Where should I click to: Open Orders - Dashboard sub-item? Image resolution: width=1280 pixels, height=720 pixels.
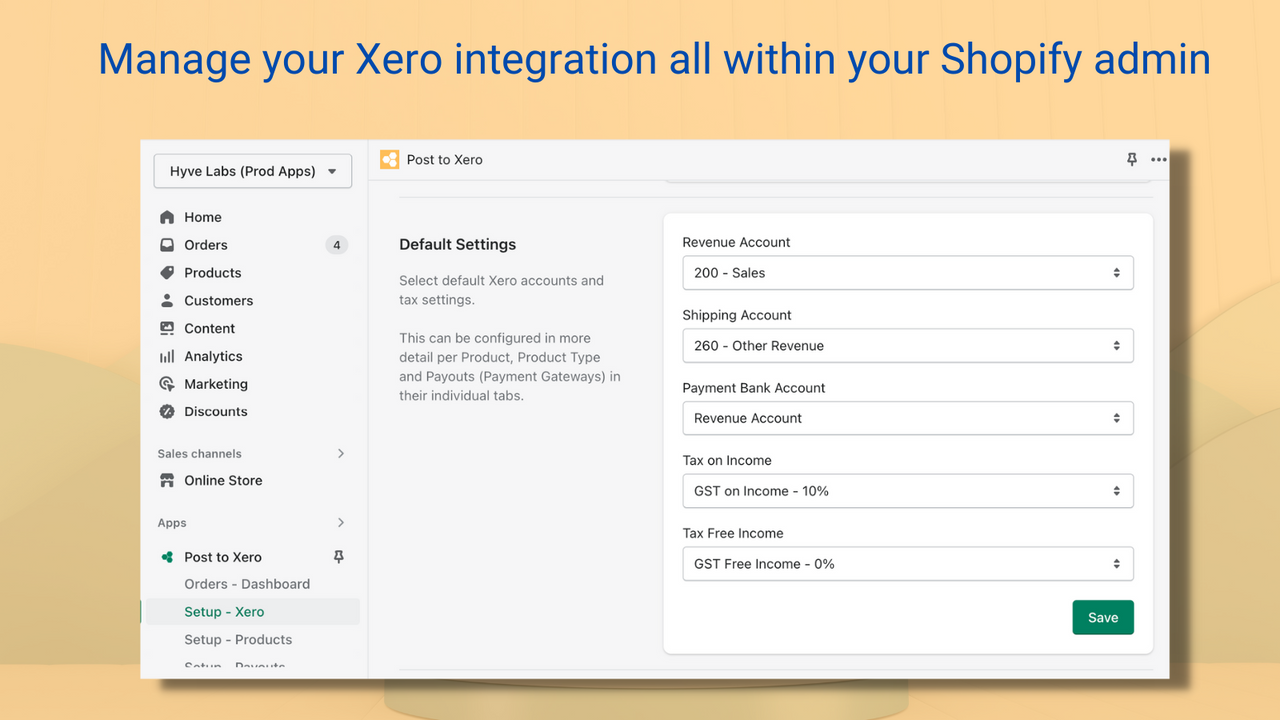247,584
